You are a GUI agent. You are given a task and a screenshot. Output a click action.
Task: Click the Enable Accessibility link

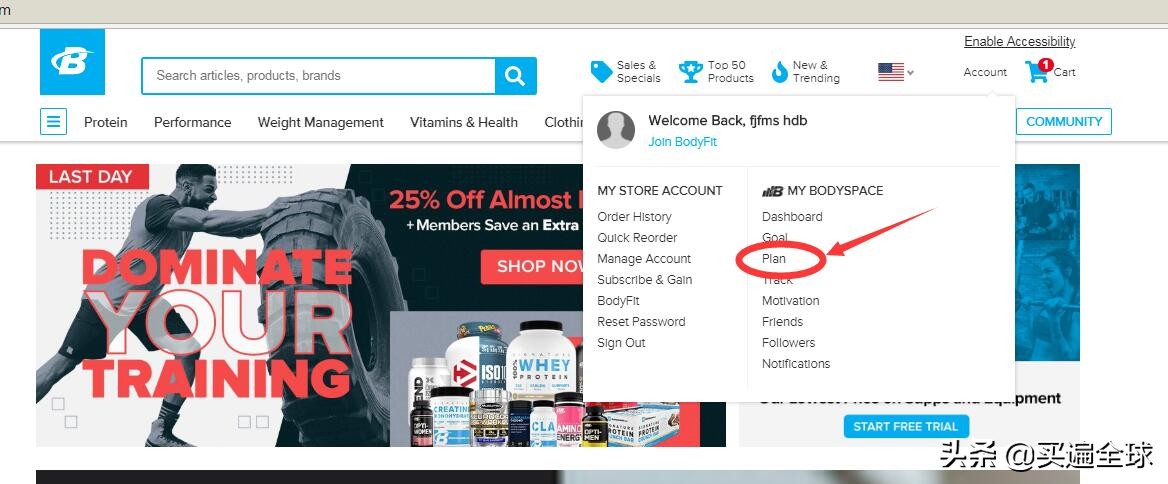(1020, 42)
